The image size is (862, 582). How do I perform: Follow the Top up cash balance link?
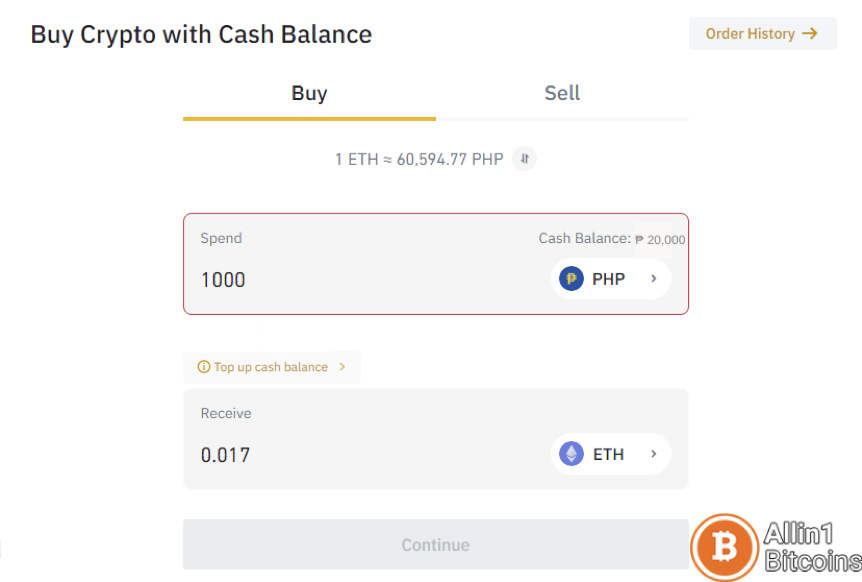coord(272,367)
